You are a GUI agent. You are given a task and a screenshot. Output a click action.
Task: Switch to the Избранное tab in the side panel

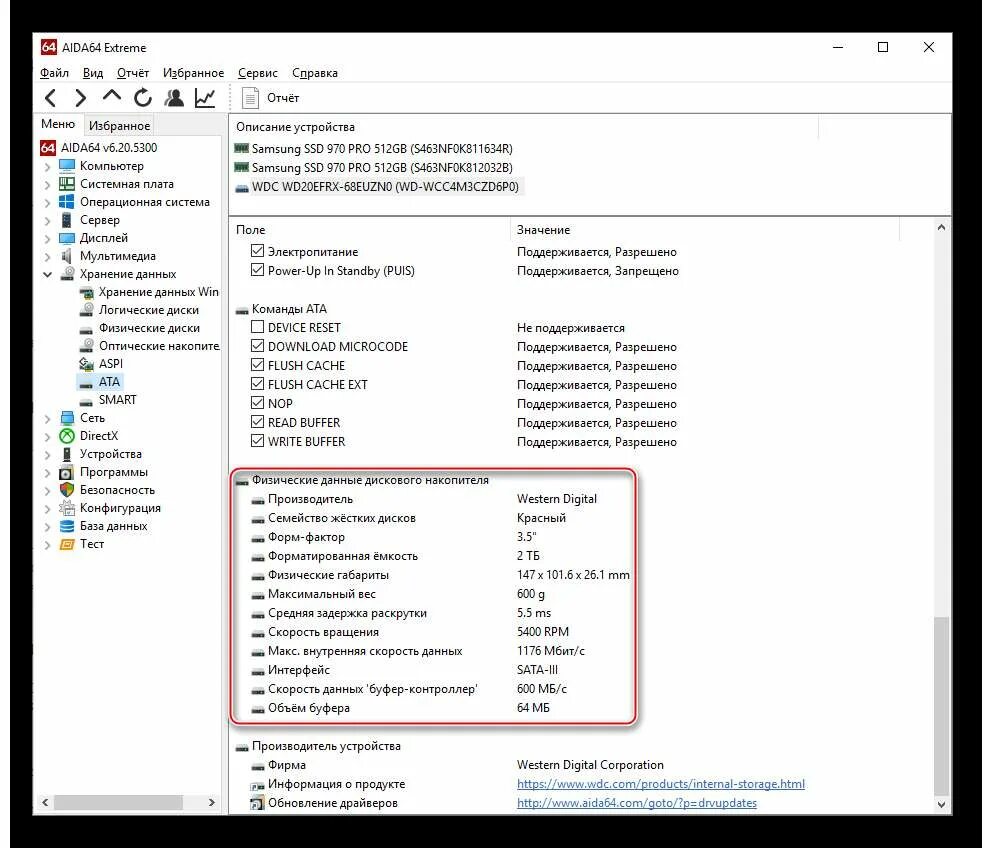(x=119, y=126)
